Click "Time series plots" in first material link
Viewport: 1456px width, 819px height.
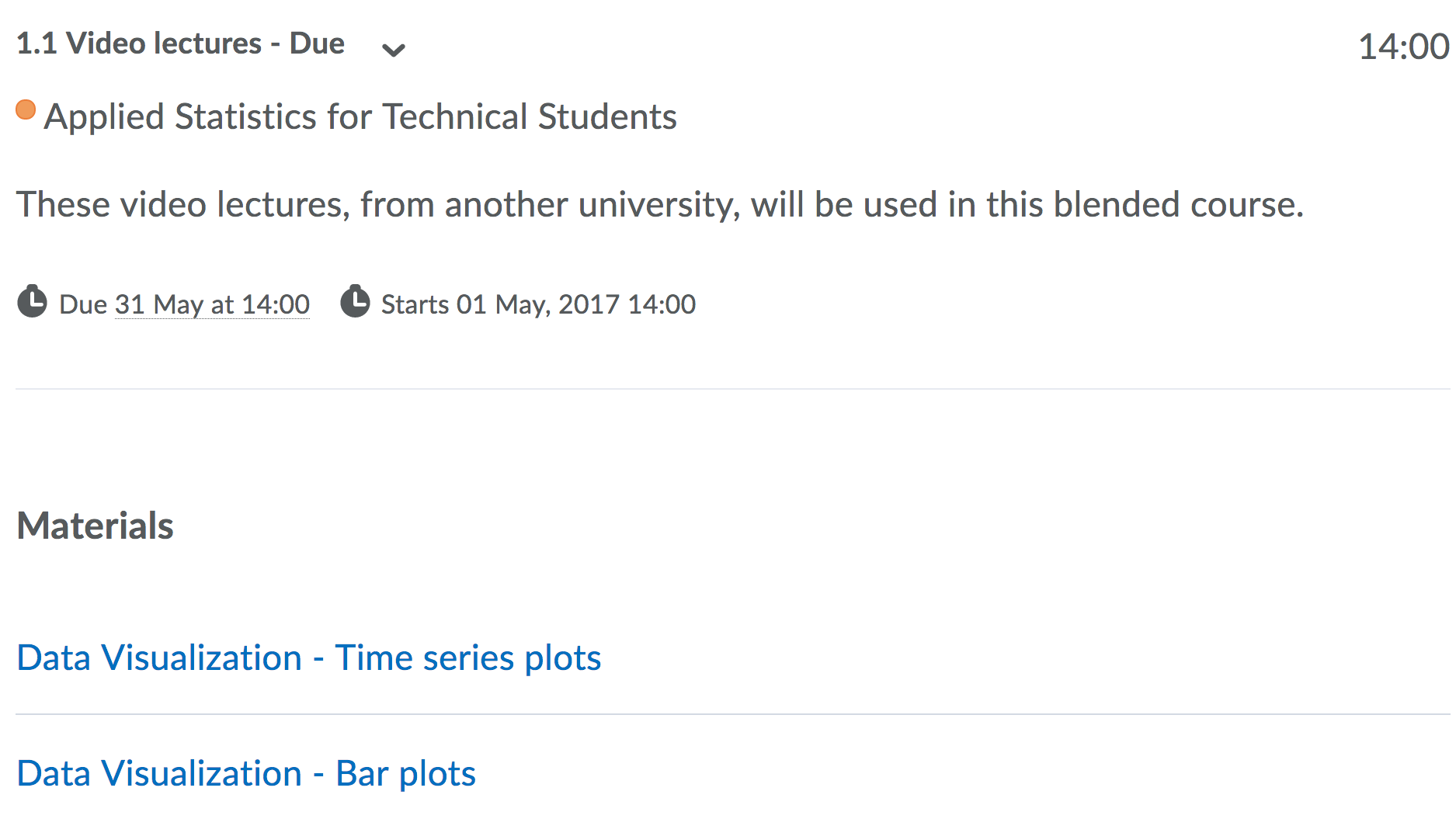468,658
